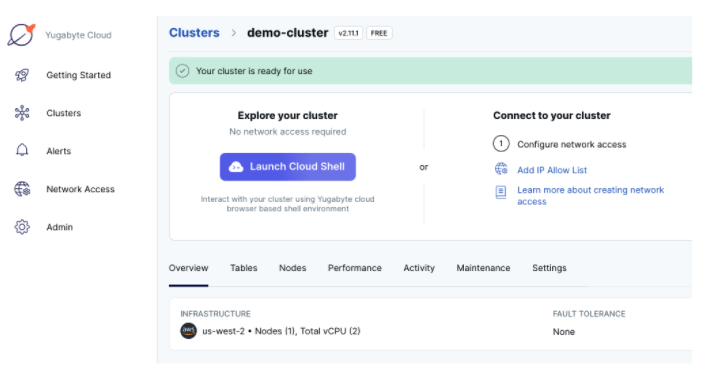Open Learn more about creating network access
Viewport: 705px width, 376px height.
590,196
